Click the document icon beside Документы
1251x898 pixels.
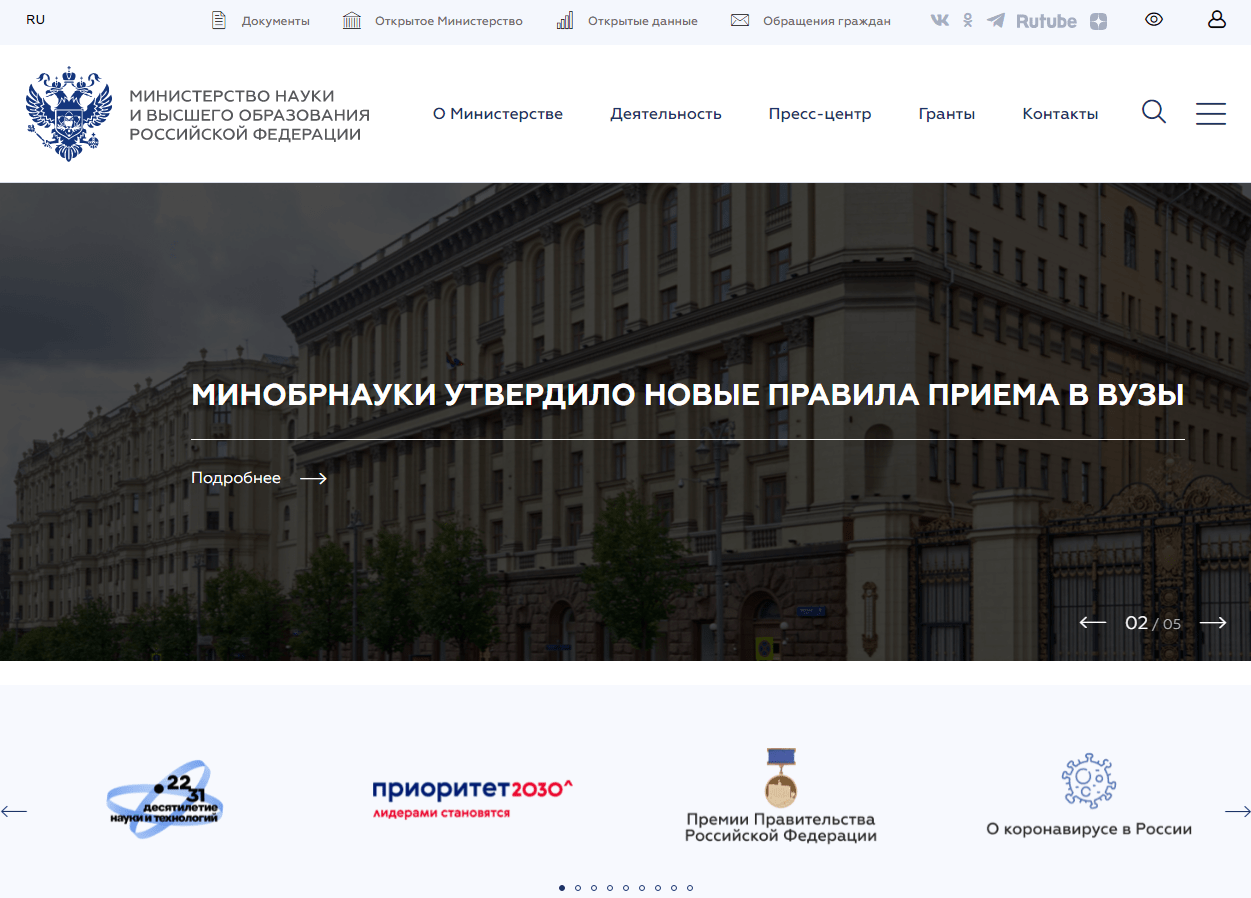click(x=219, y=20)
